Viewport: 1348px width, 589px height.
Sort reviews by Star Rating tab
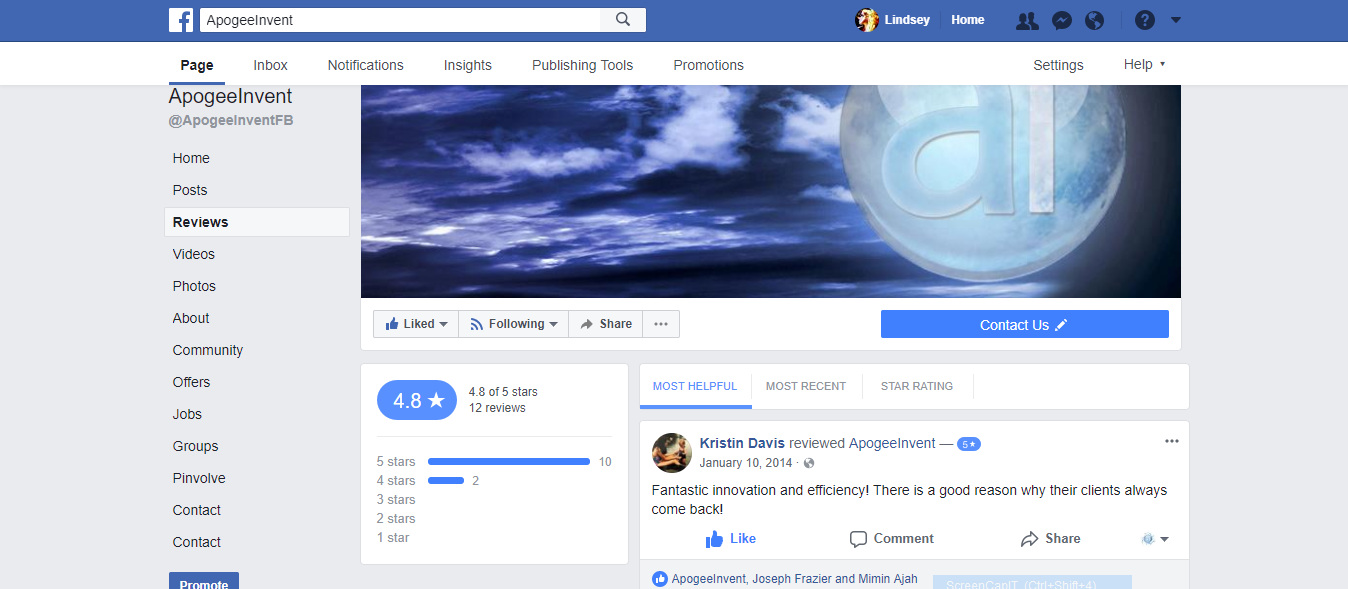pos(917,386)
